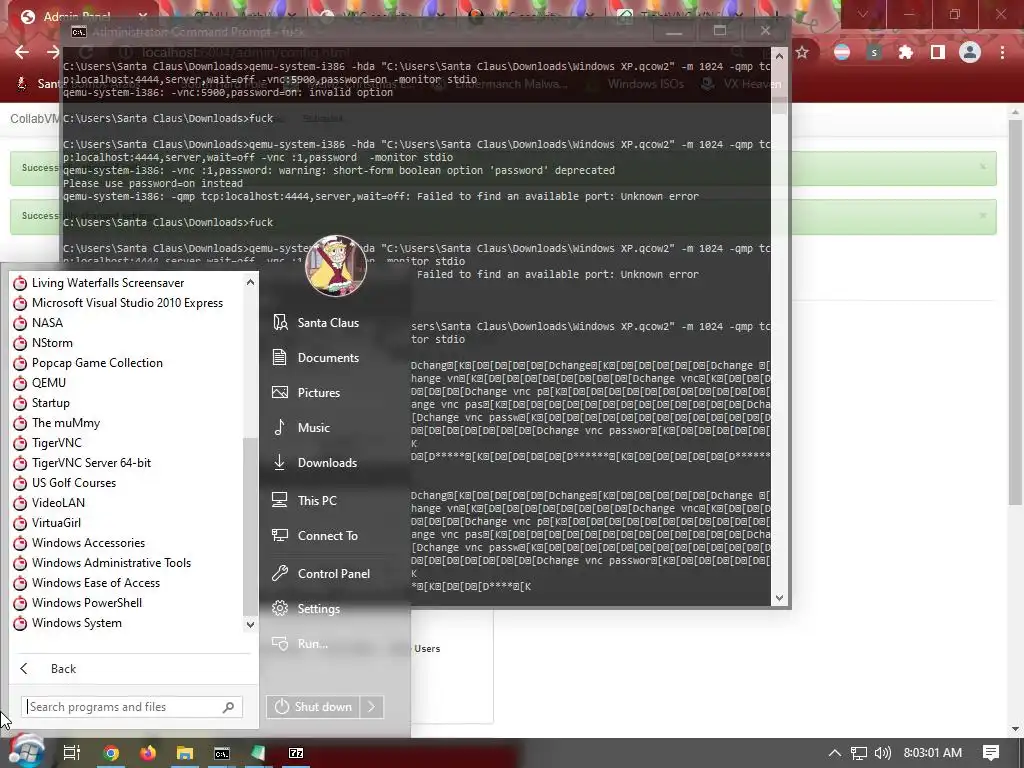Screen dimensions: 1024x768
Task: Click Chrome back arrow
Action: [x=22, y=52]
